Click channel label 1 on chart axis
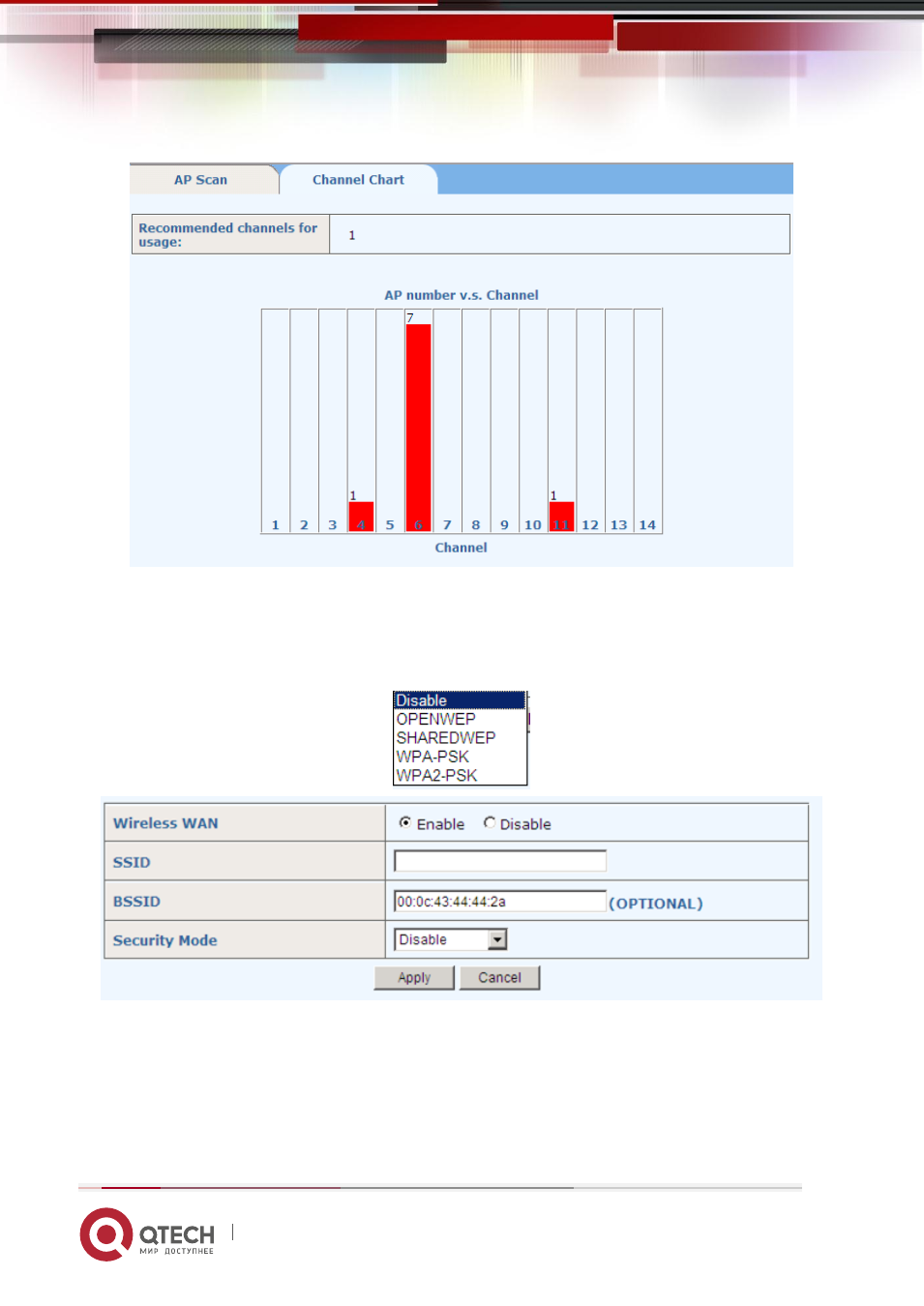The image size is (924, 1306). pos(276,525)
